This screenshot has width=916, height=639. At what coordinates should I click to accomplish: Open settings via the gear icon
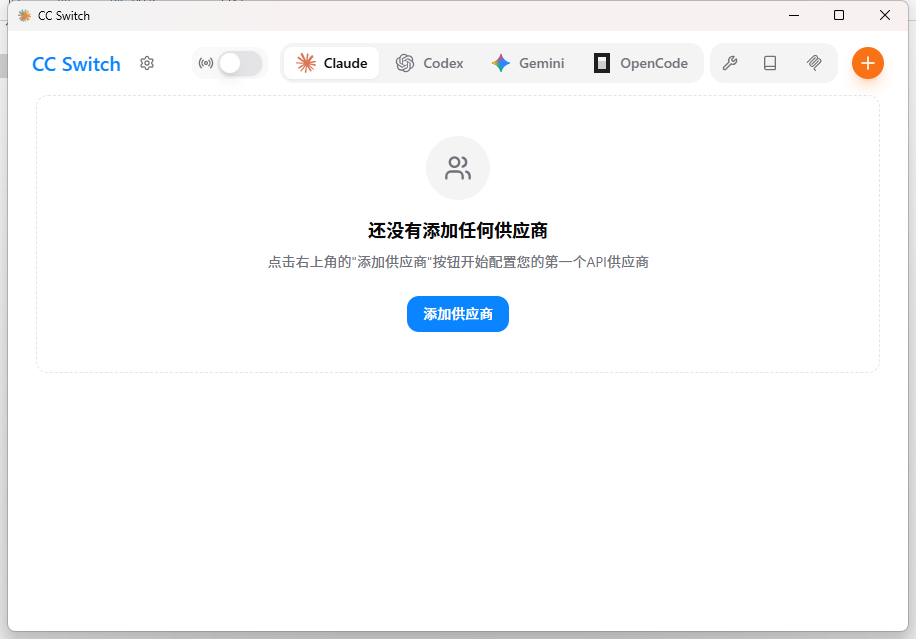click(x=147, y=63)
